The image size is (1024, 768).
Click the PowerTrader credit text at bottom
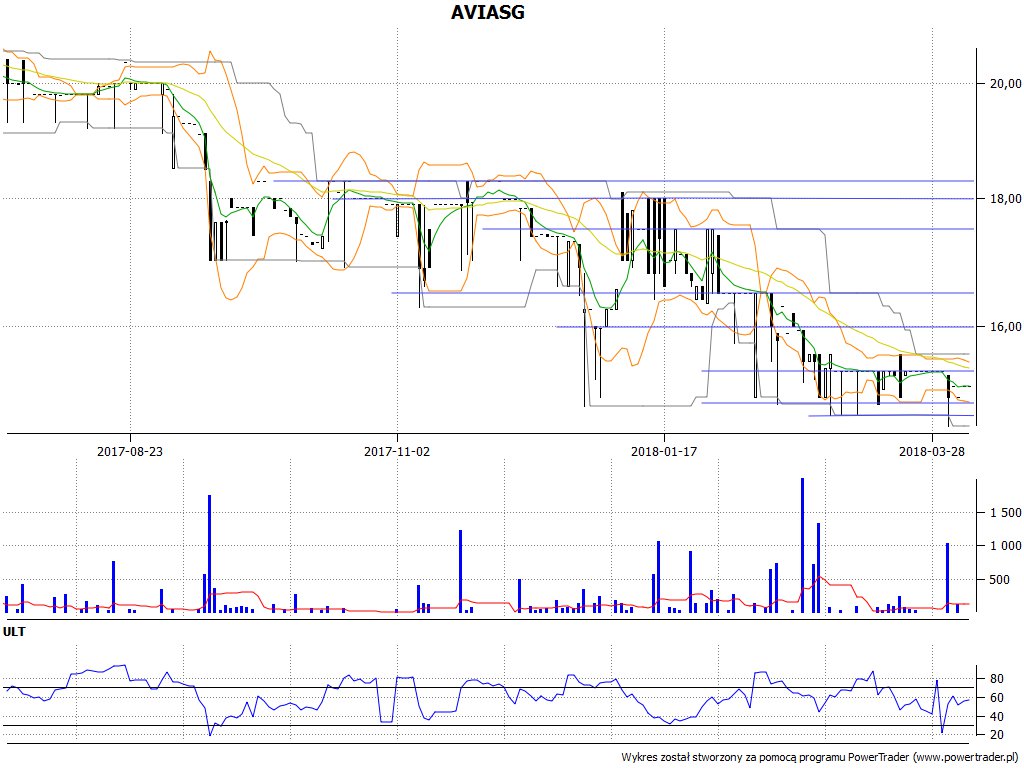click(x=820, y=757)
